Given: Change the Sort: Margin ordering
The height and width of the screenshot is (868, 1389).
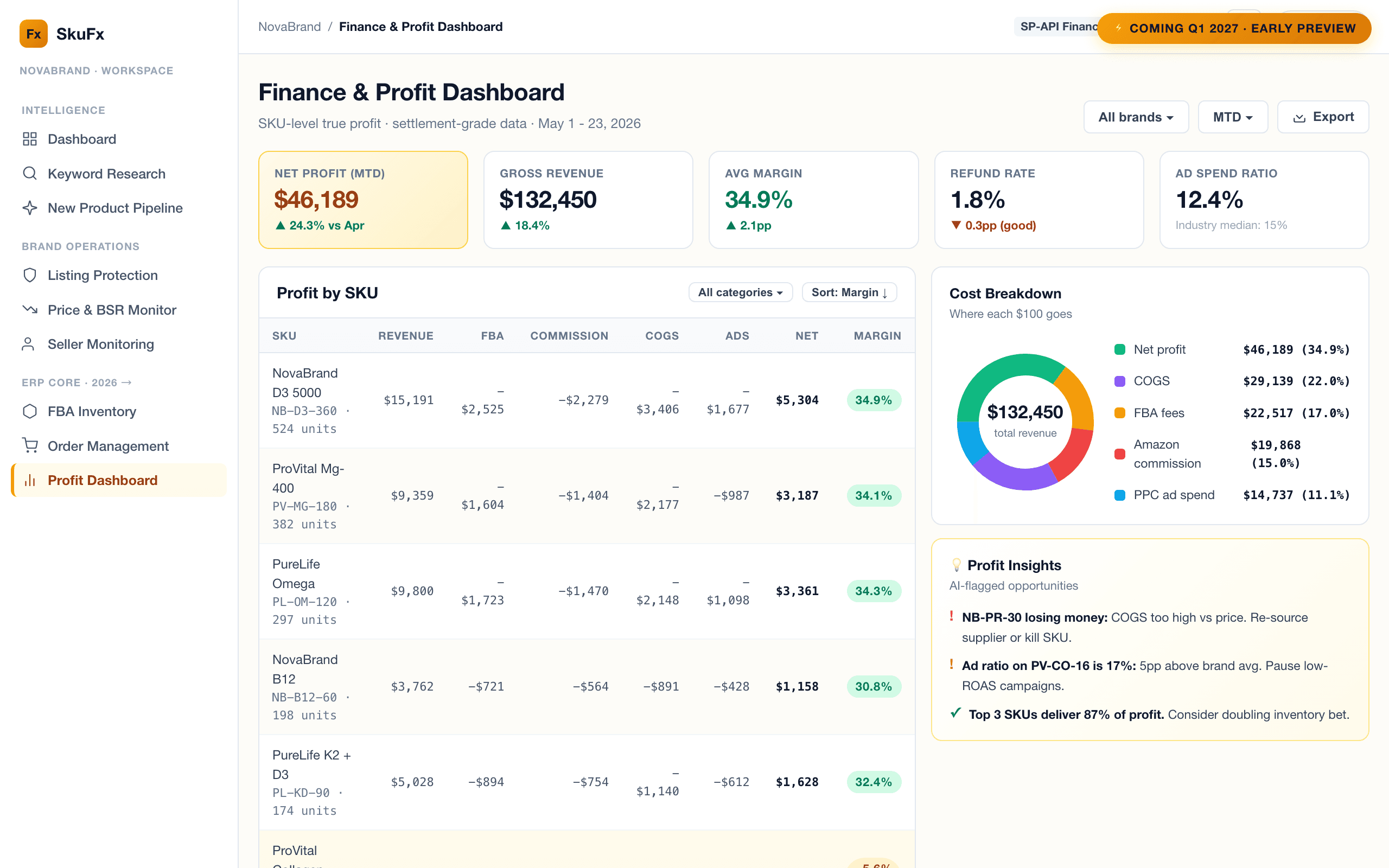Looking at the screenshot, I should (x=850, y=292).
